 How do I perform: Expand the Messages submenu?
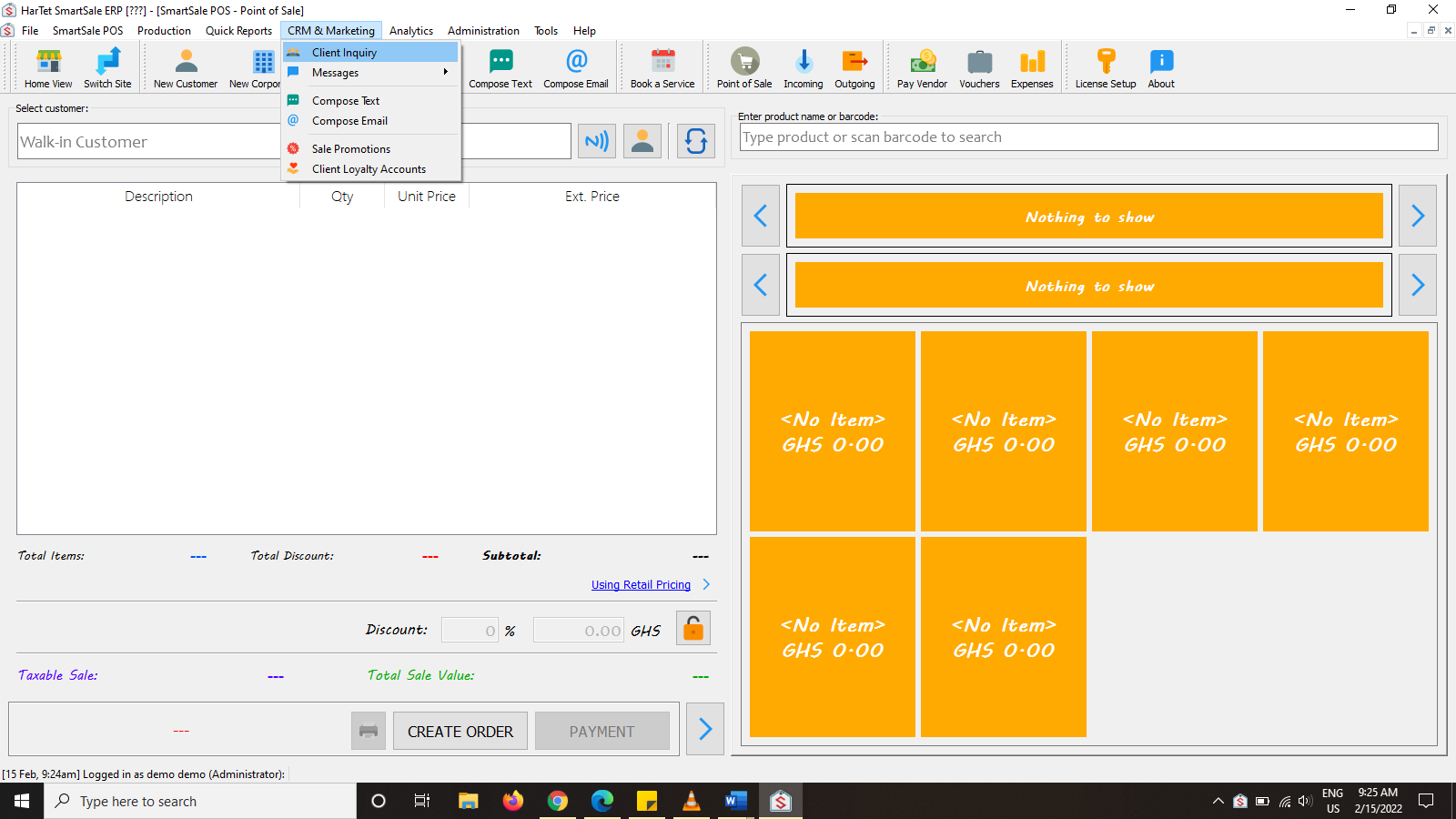[336, 73]
